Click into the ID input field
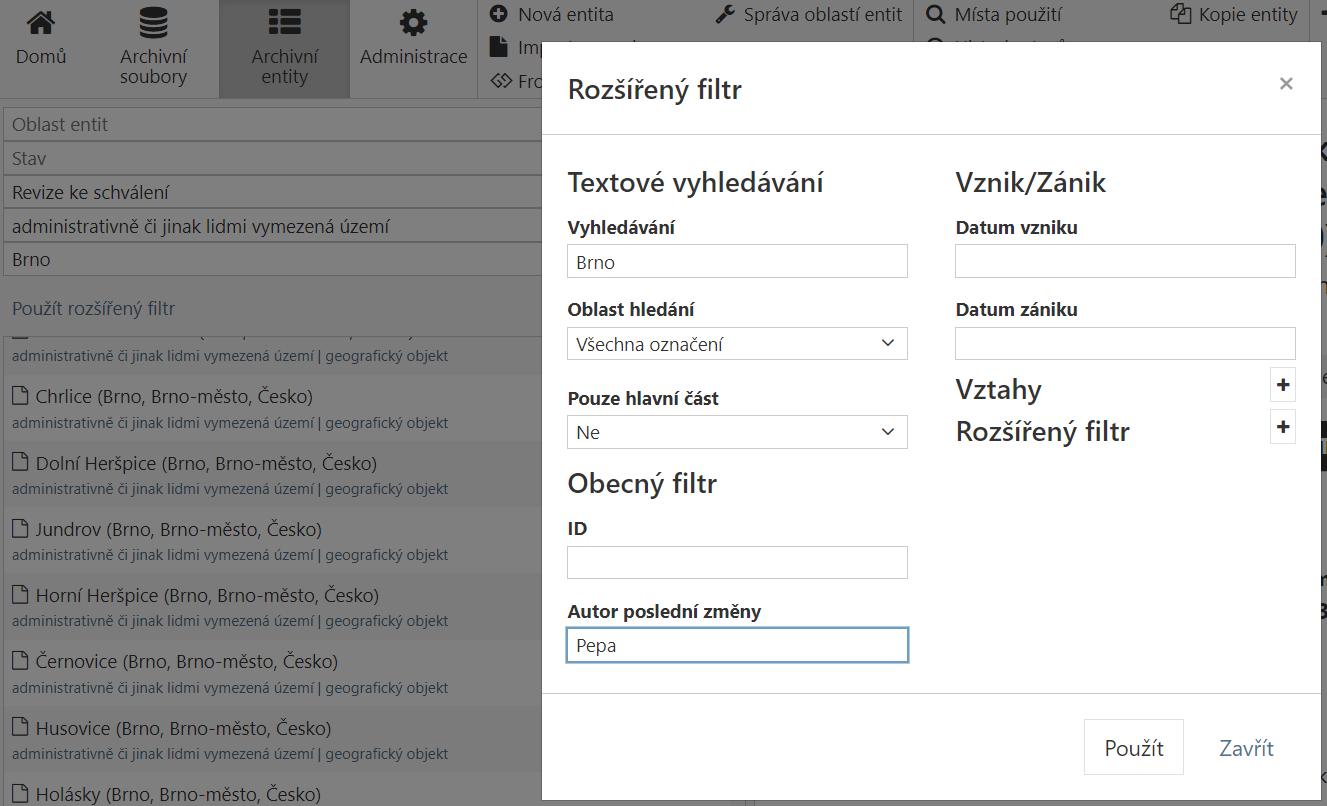 (x=737, y=563)
